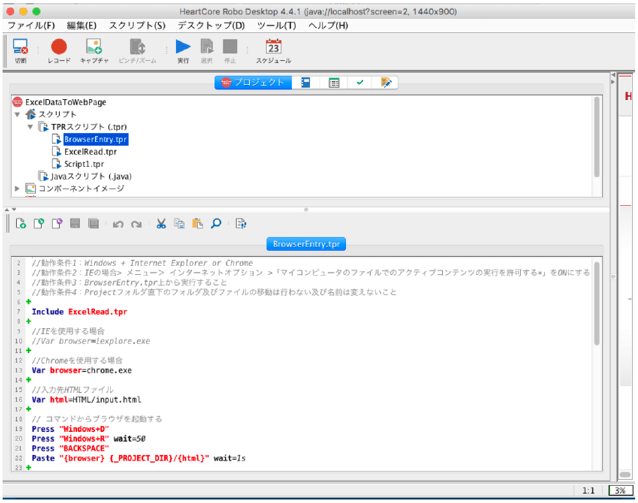
Task: Select the プロジェクト tab
Action: click(x=253, y=83)
